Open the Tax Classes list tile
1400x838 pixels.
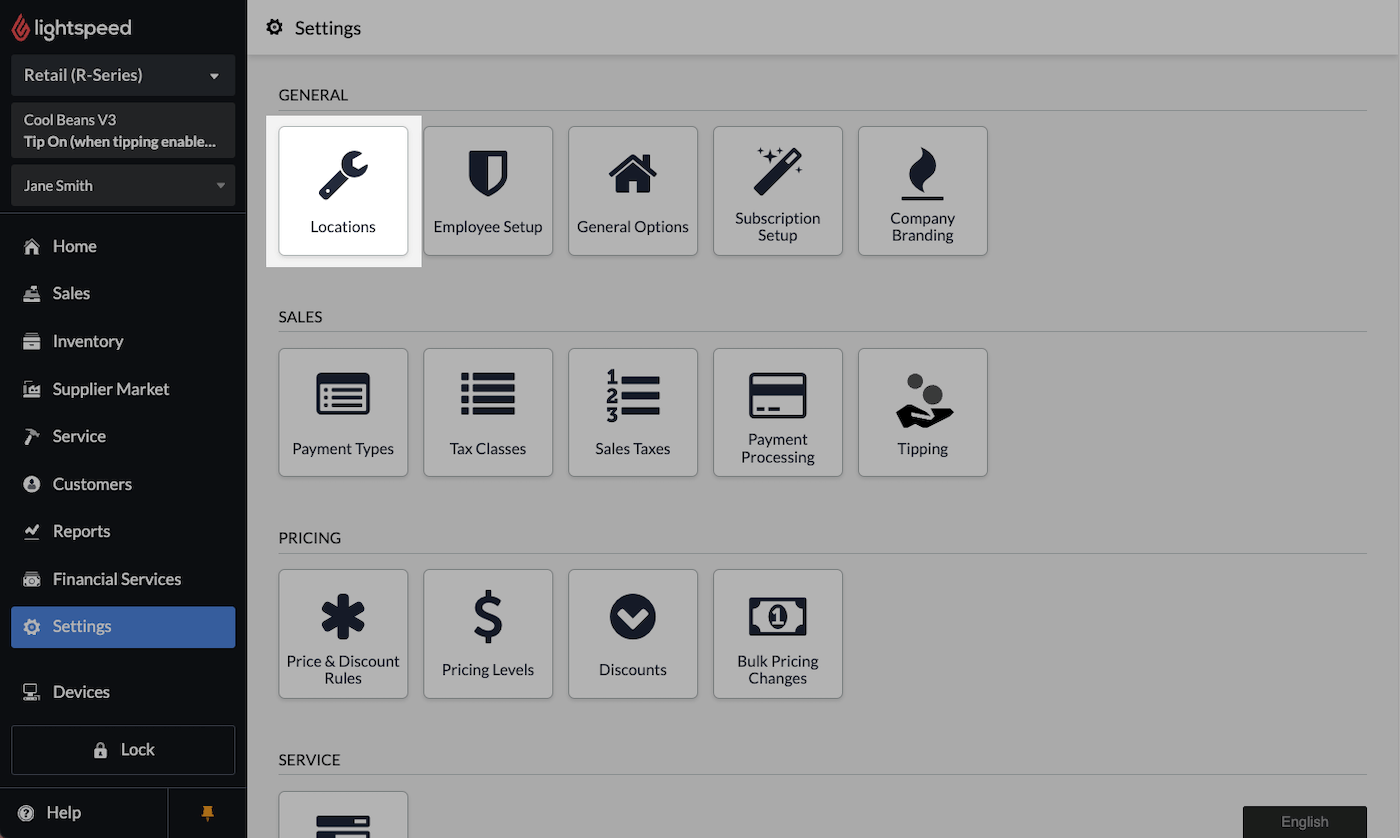[488, 412]
